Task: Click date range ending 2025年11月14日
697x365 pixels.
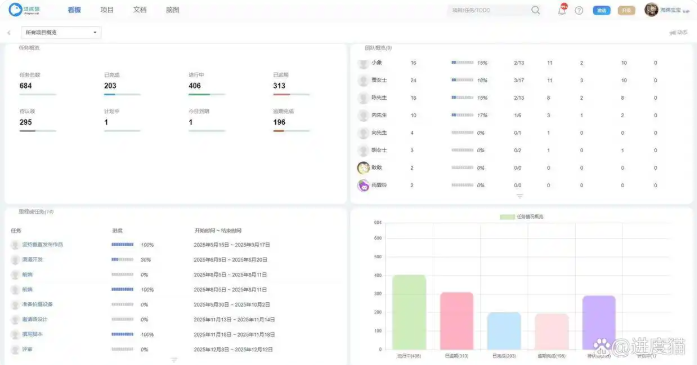Action: pos(234,320)
